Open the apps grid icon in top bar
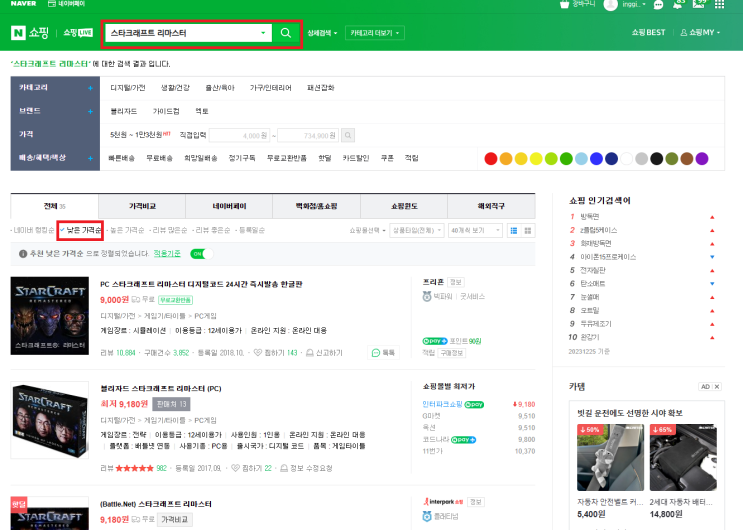This screenshot has width=743, height=530. [x=719, y=4]
